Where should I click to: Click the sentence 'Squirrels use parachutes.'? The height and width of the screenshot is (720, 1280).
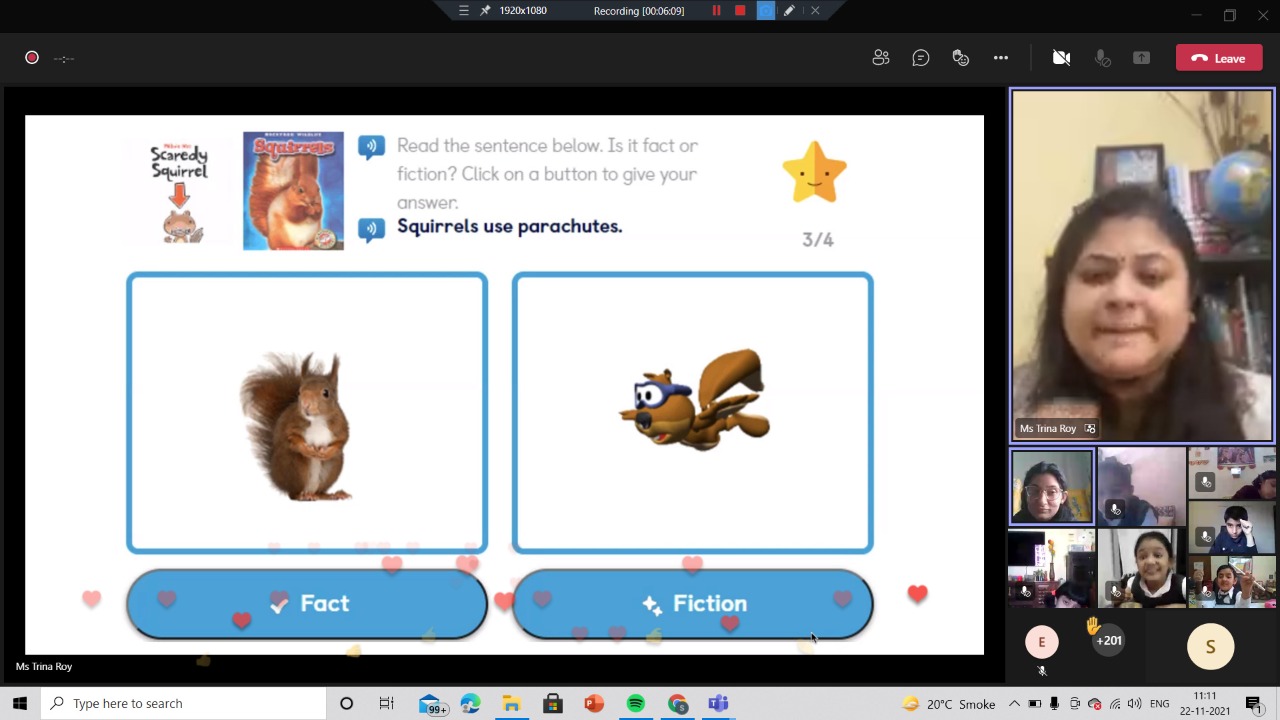(x=510, y=226)
